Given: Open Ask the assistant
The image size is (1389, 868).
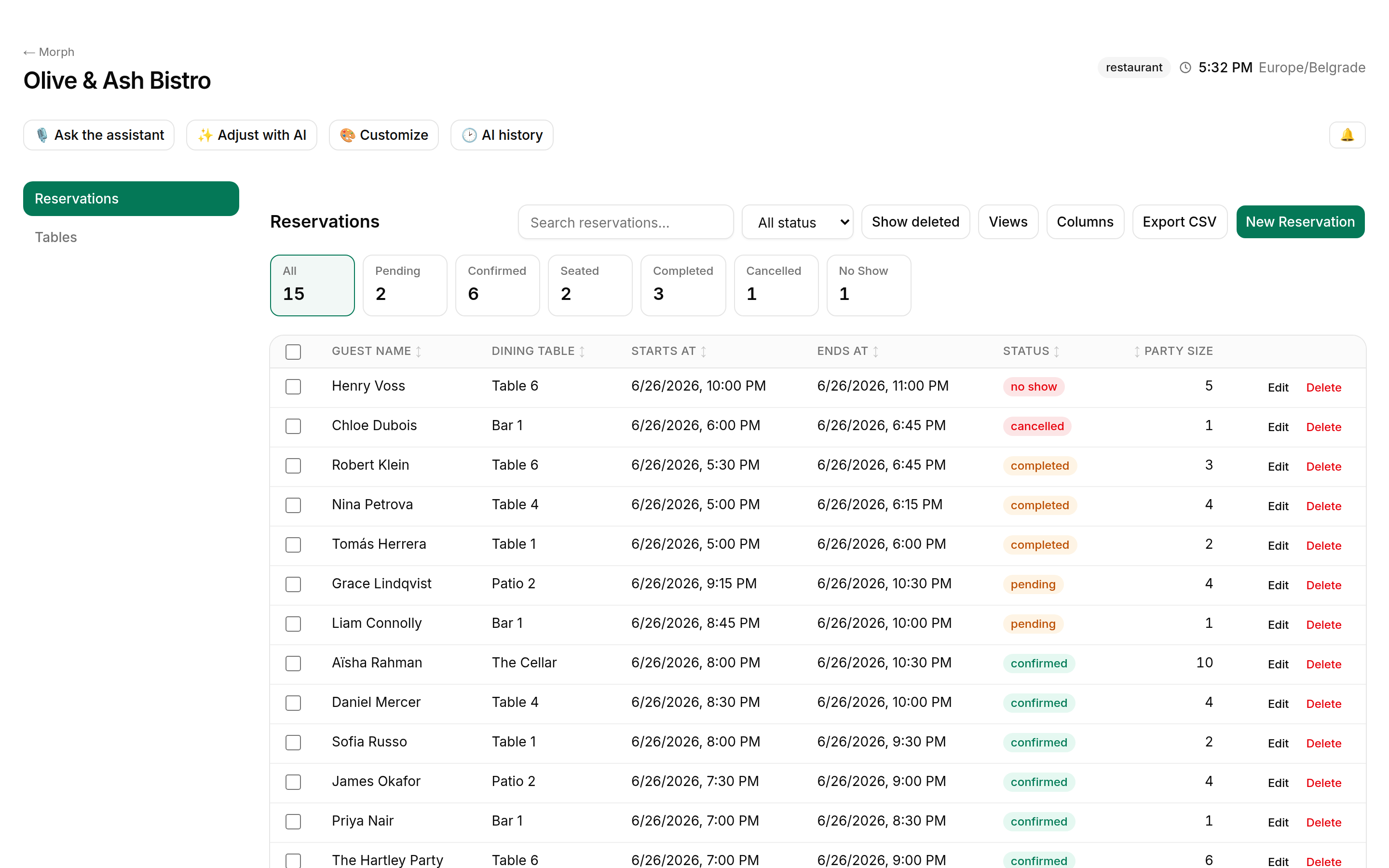Looking at the screenshot, I should coord(99,135).
